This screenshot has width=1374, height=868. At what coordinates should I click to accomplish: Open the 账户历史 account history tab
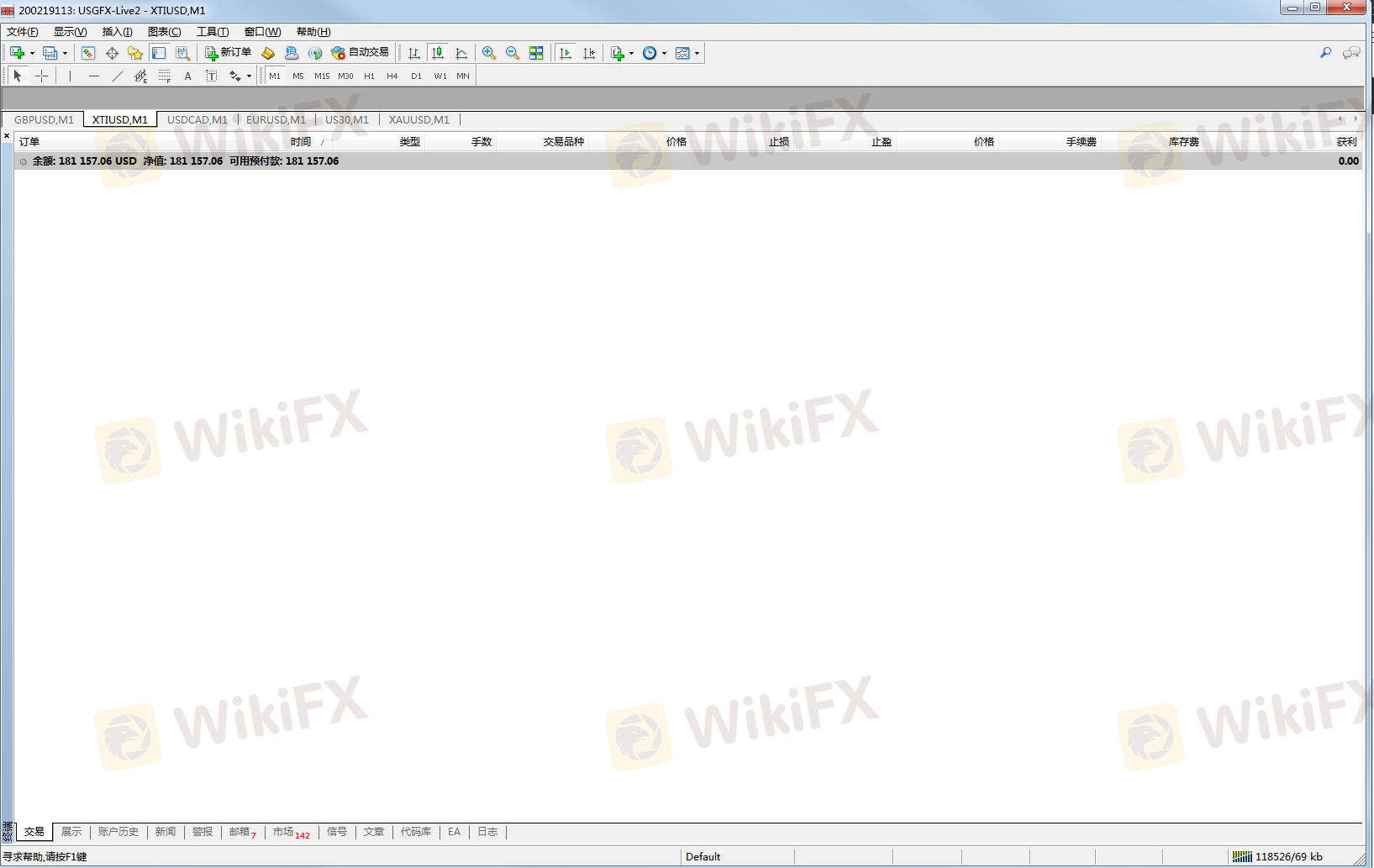[118, 832]
